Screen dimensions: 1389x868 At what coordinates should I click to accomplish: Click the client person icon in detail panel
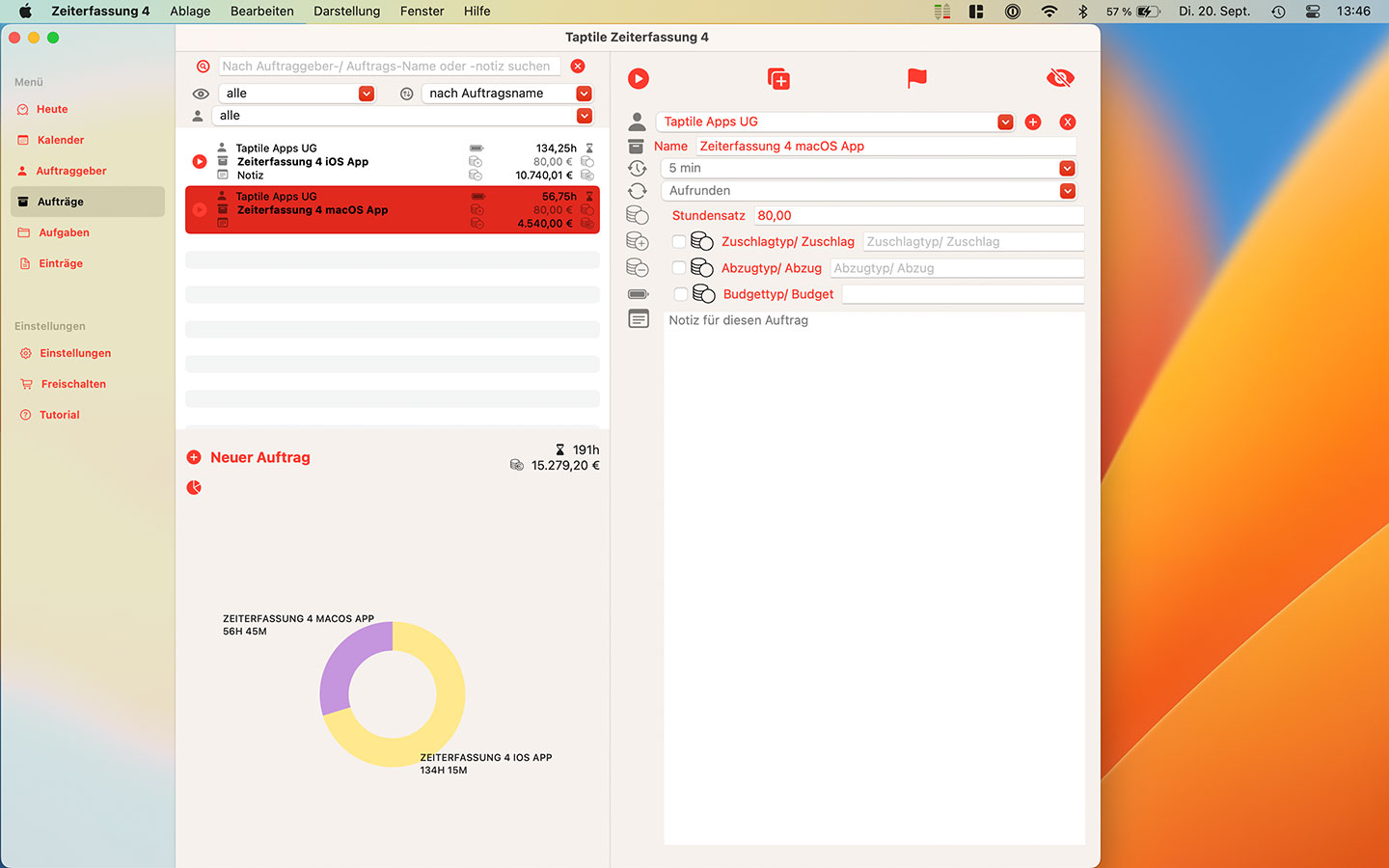637,122
